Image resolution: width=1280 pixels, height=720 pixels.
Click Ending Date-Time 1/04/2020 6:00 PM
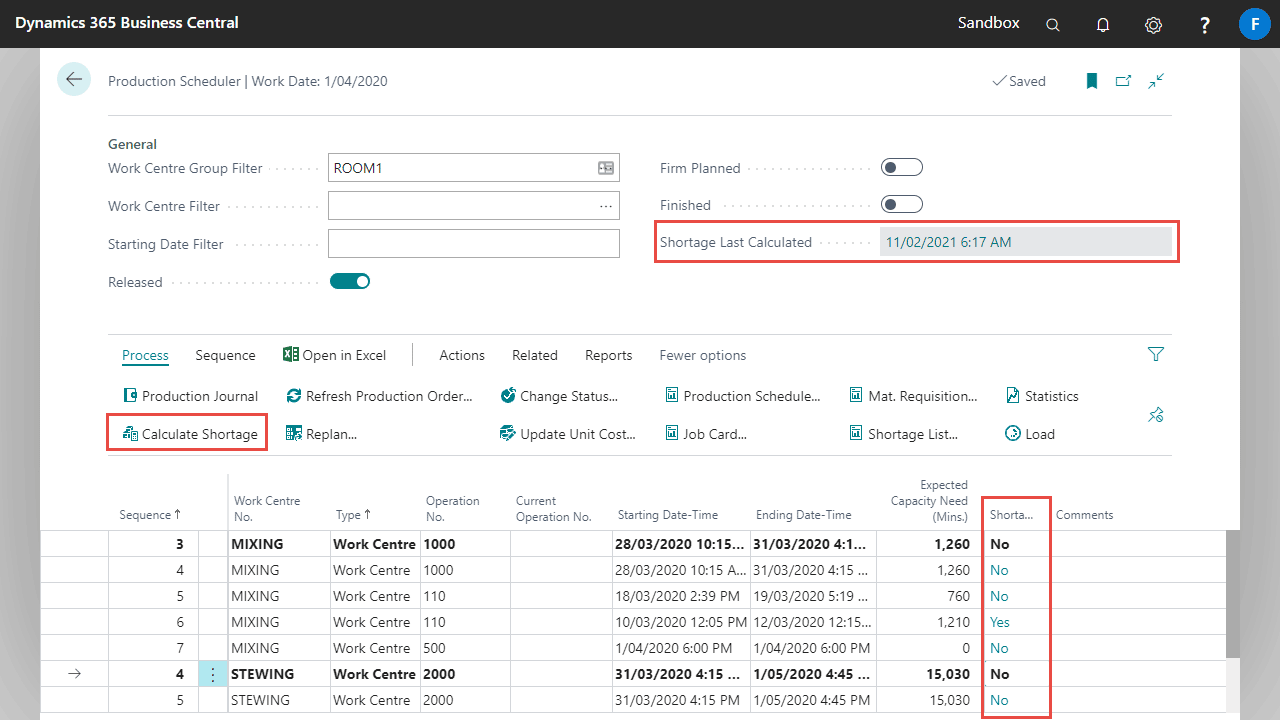point(813,648)
